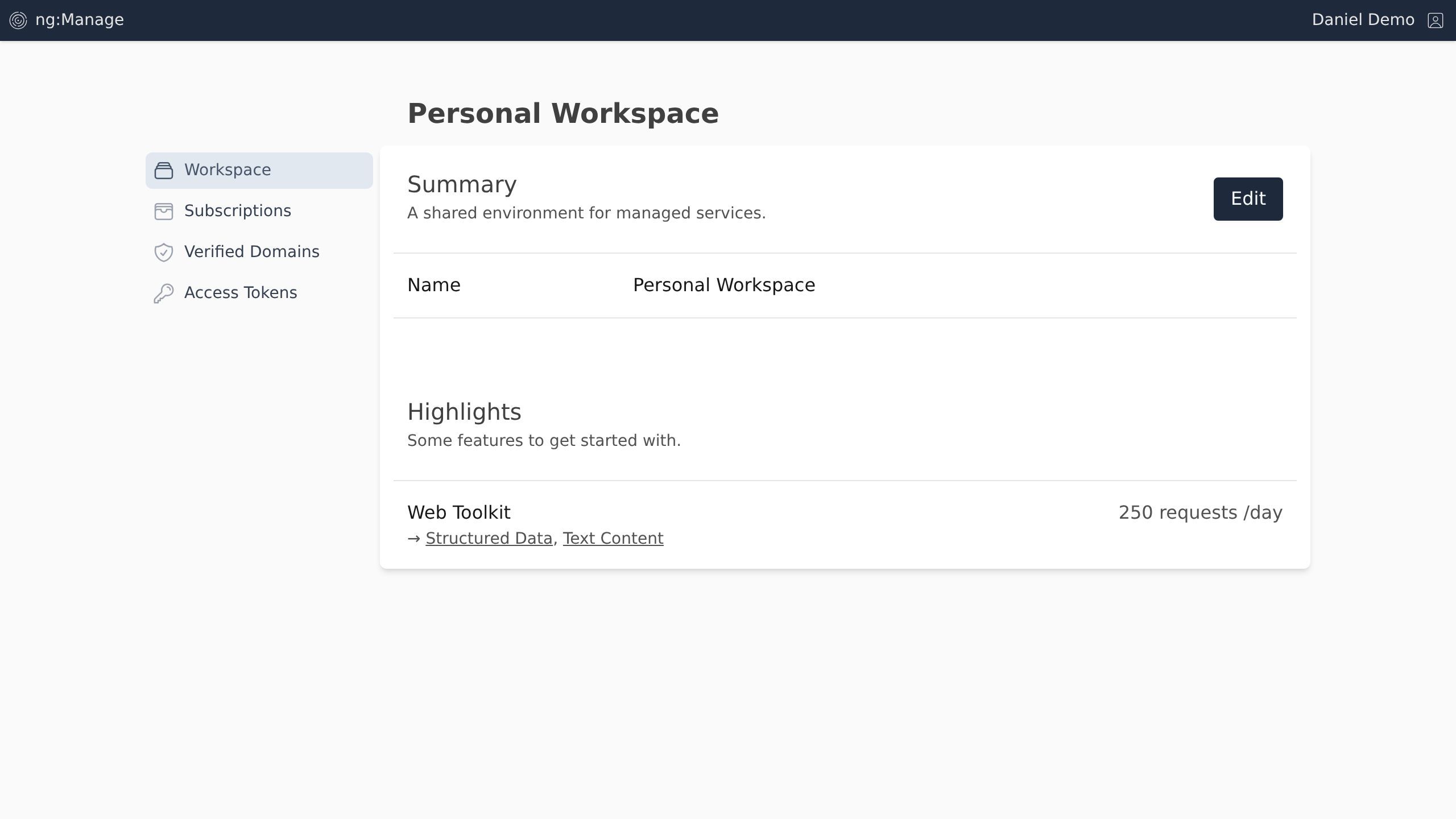The height and width of the screenshot is (819, 1456).
Task: Navigate to Access Tokens page
Action: click(240, 293)
